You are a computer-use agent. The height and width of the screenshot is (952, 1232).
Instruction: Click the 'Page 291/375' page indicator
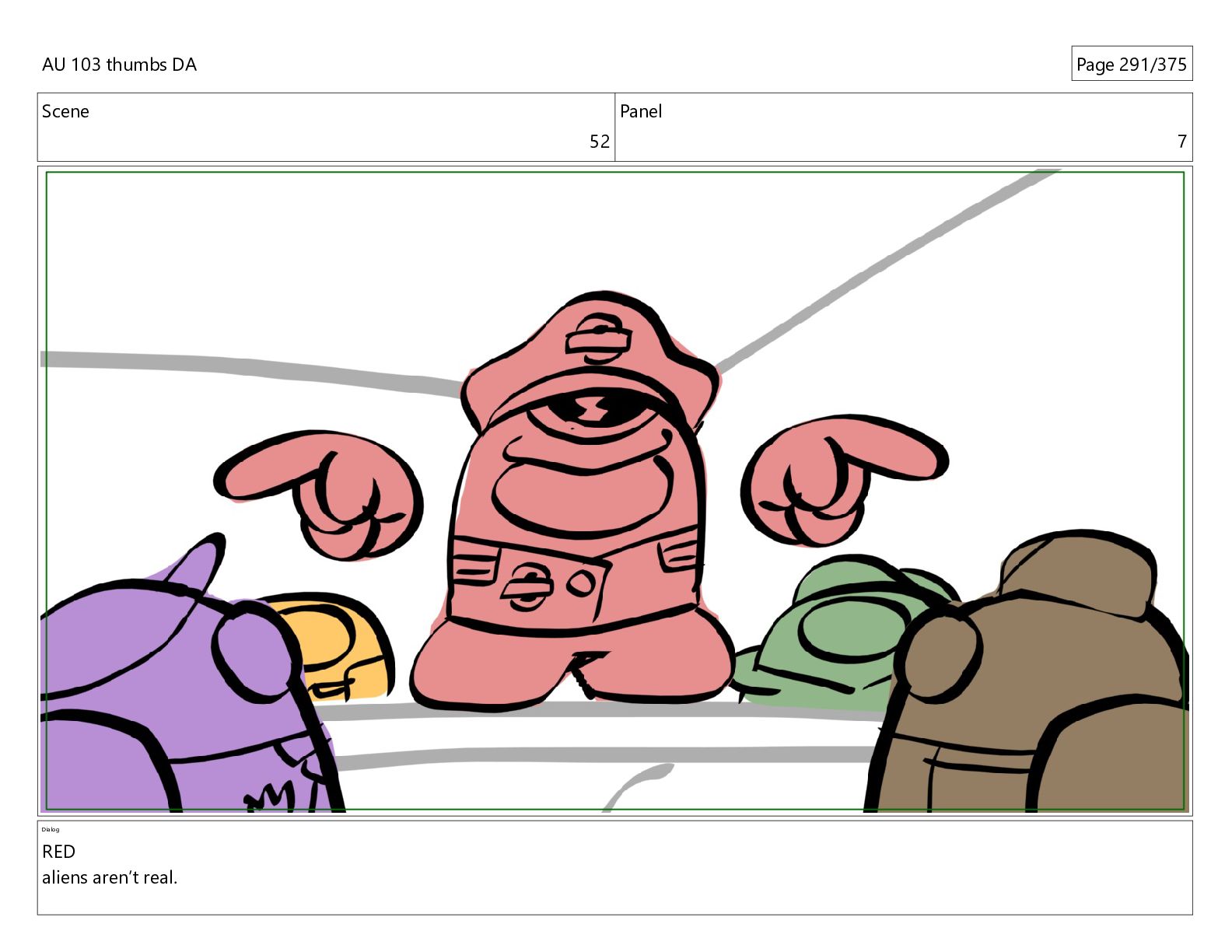tap(1131, 65)
